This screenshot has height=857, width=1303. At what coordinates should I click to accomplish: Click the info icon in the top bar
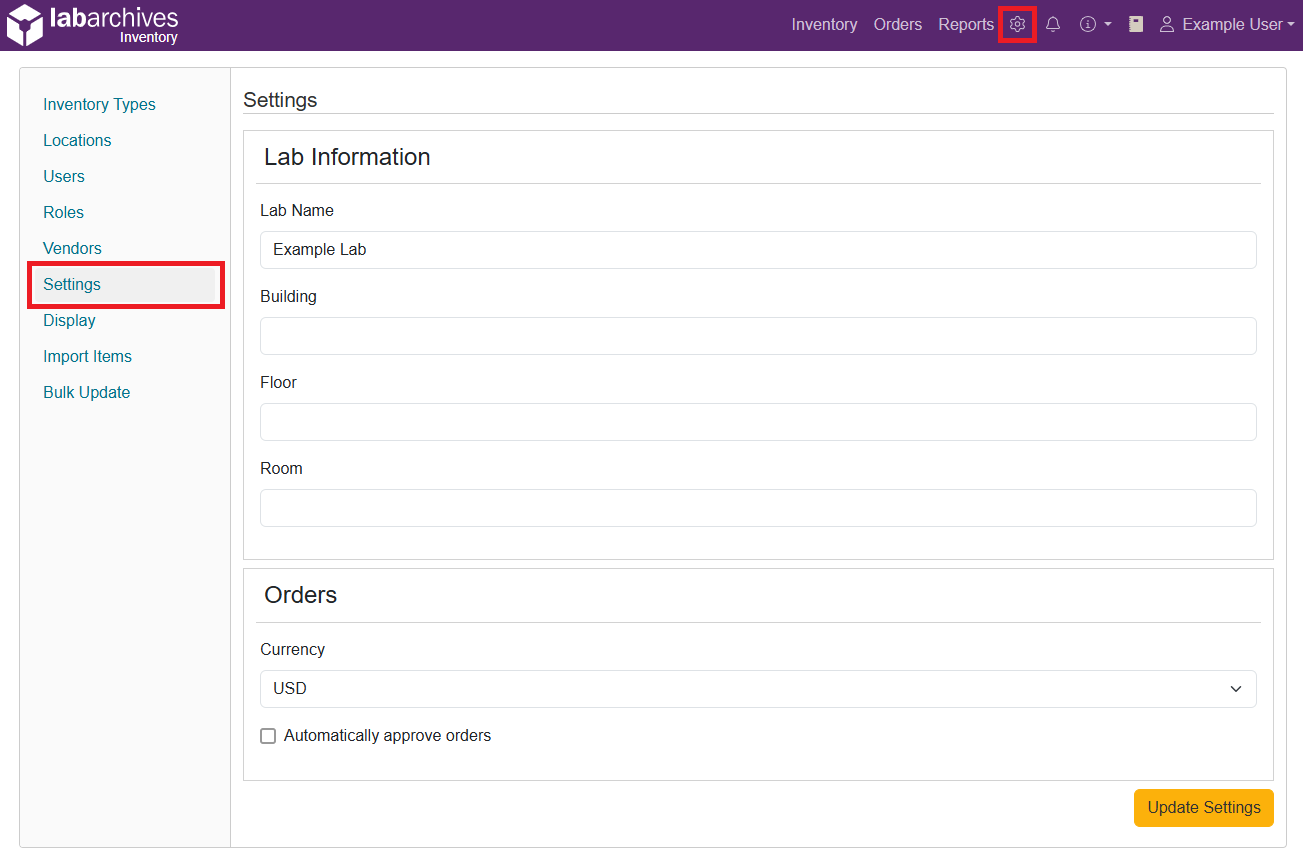pos(1088,24)
